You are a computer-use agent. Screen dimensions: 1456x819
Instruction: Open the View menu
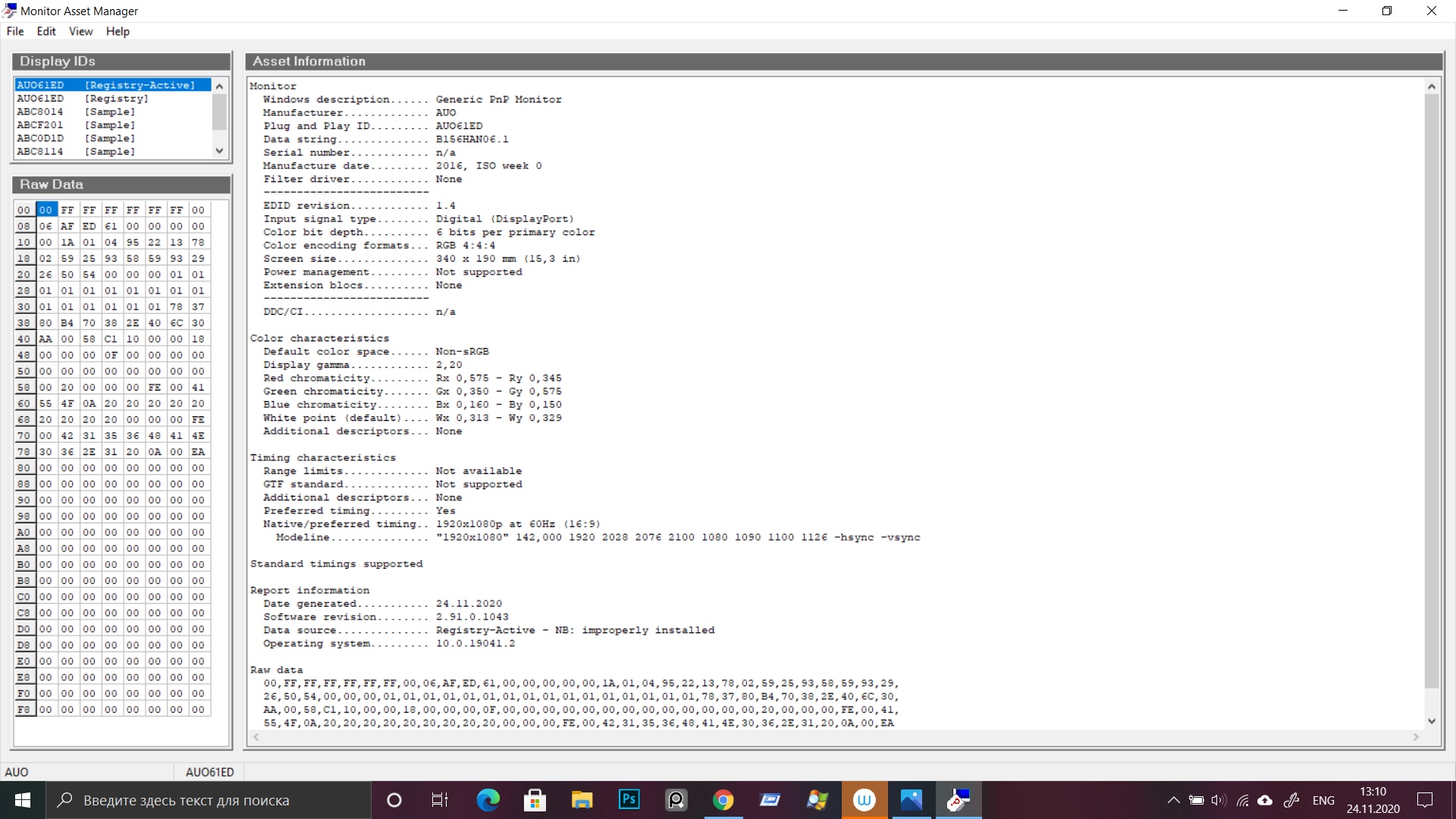point(80,31)
